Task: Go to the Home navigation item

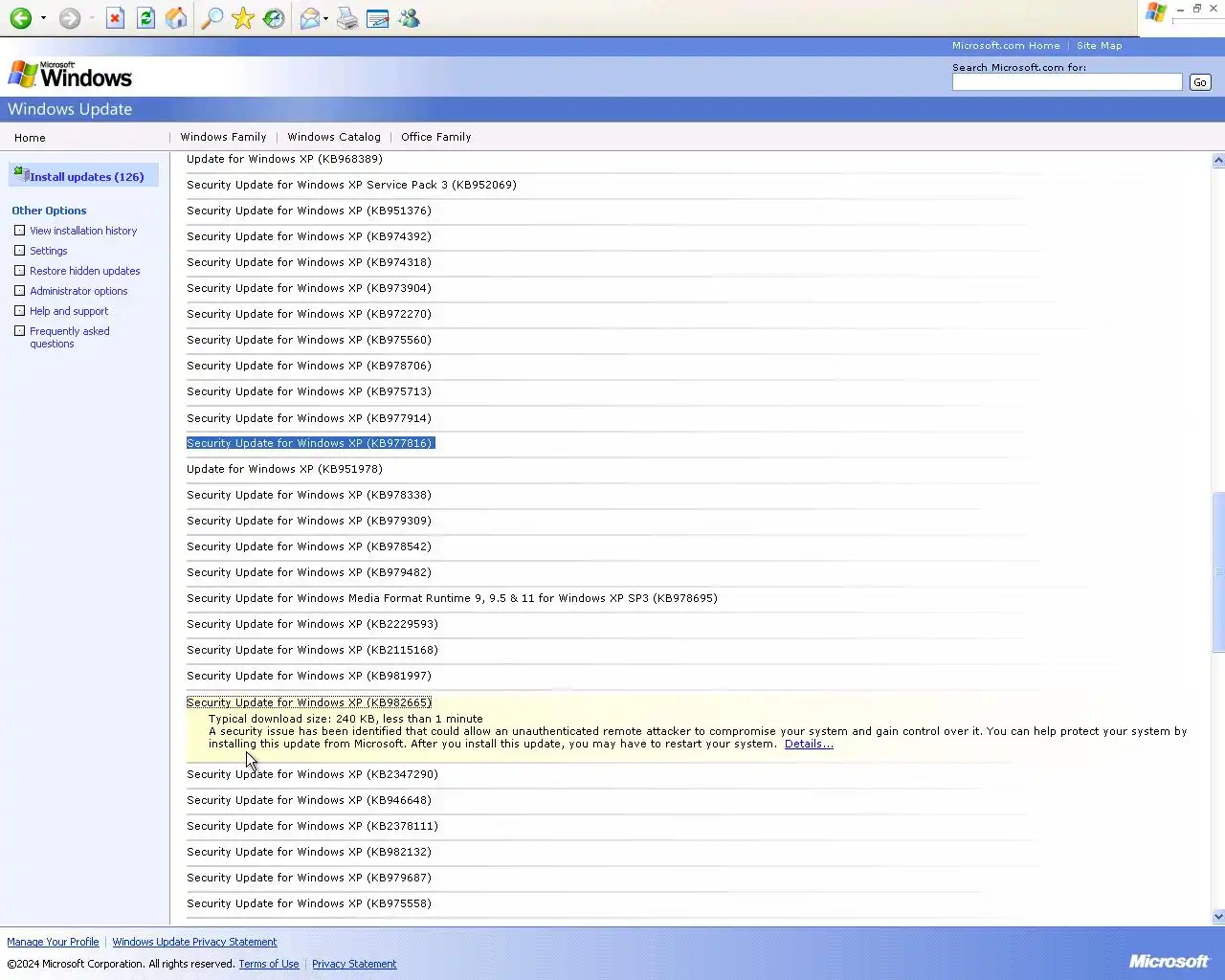Action: 30,138
